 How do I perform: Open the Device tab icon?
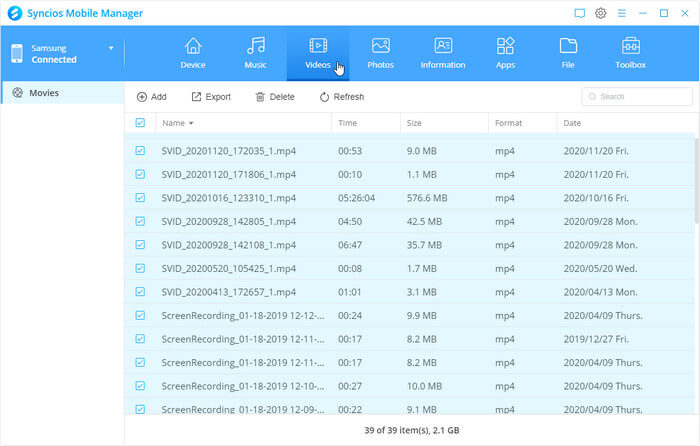pyautogui.click(x=193, y=46)
